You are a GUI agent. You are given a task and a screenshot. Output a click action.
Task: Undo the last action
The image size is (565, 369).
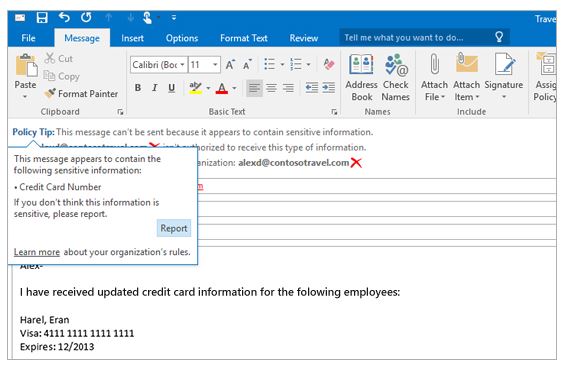click(x=64, y=17)
